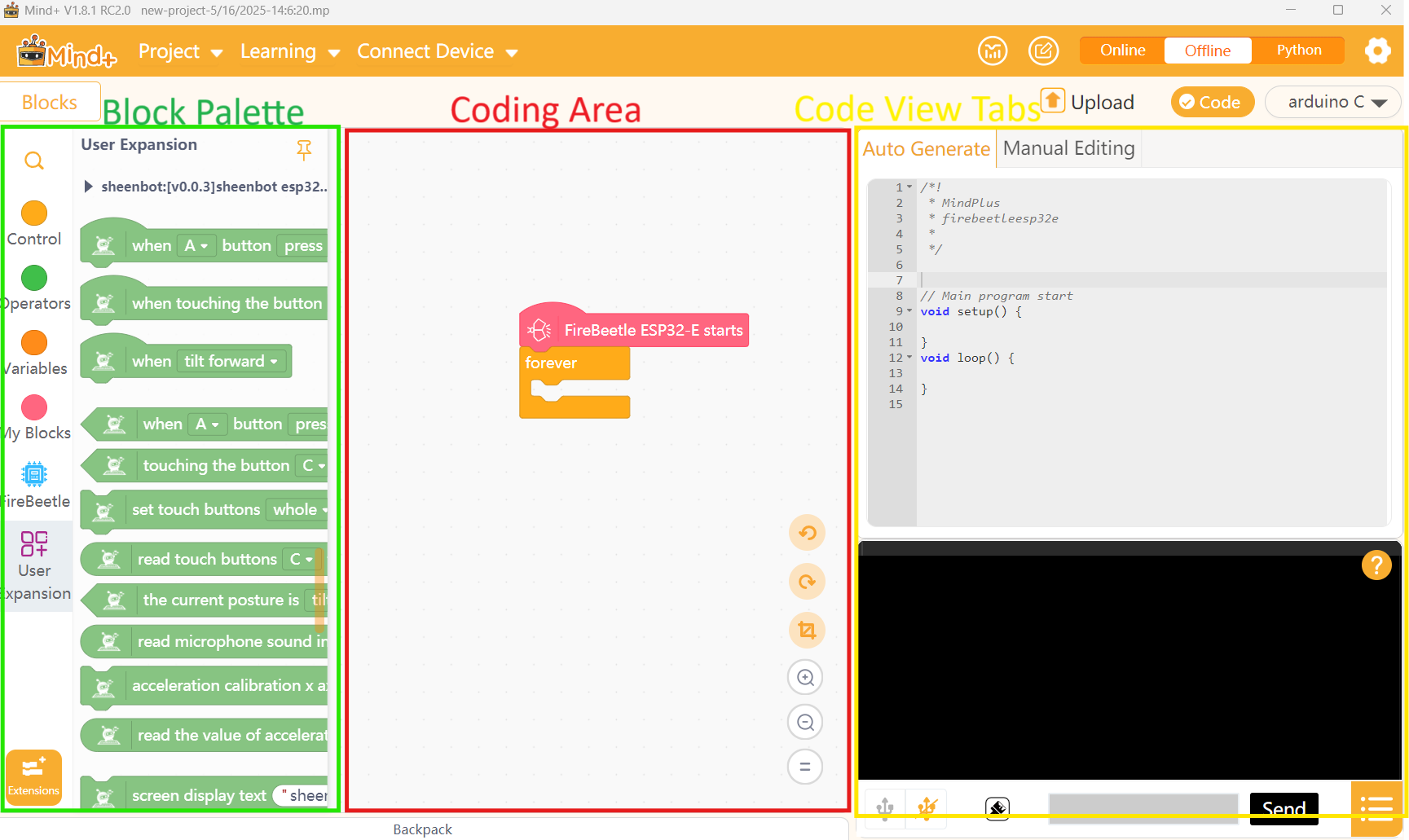
Task: Select the Variables block category
Action: coord(34,354)
